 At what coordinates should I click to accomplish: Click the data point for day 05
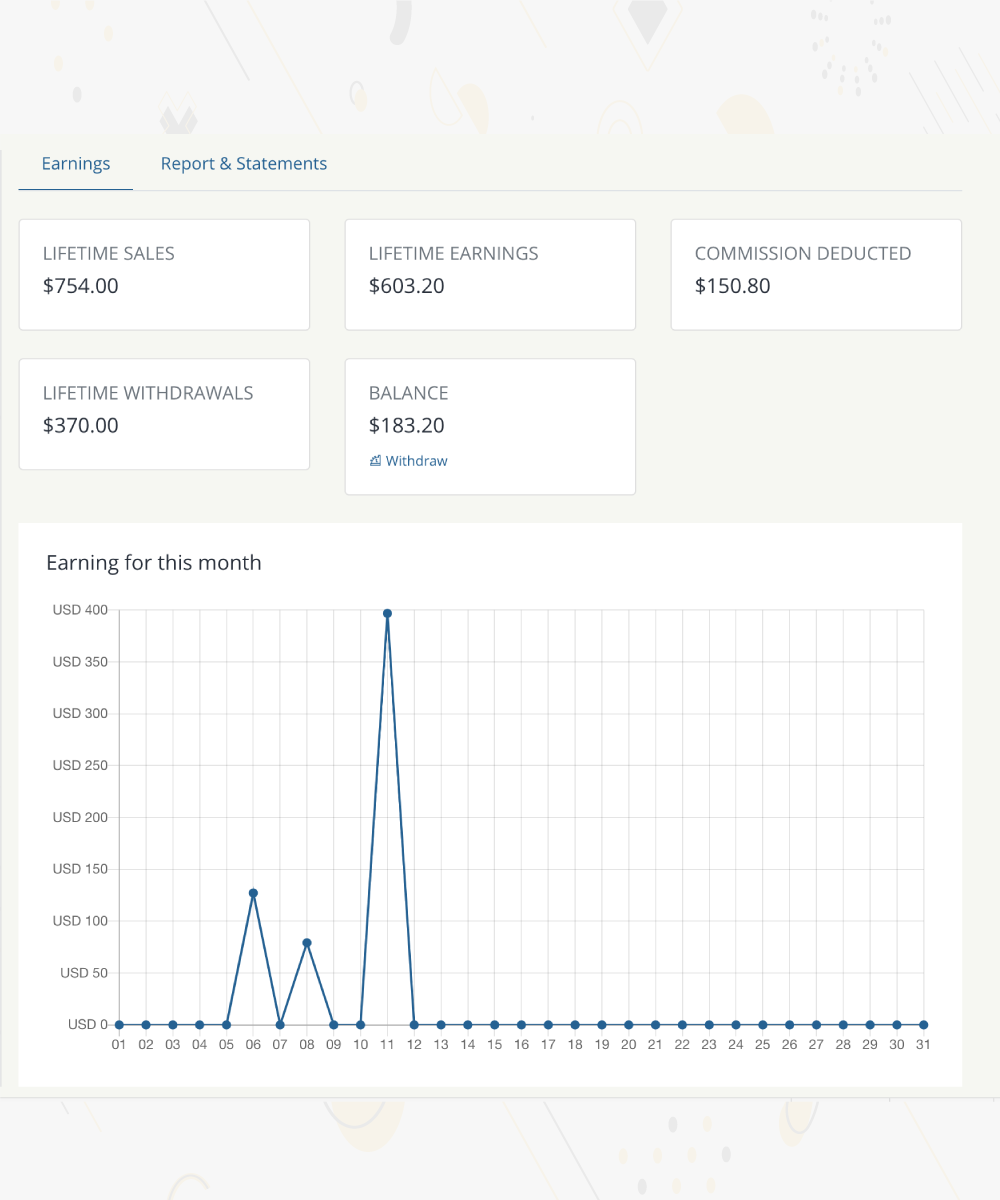coord(226,1025)
